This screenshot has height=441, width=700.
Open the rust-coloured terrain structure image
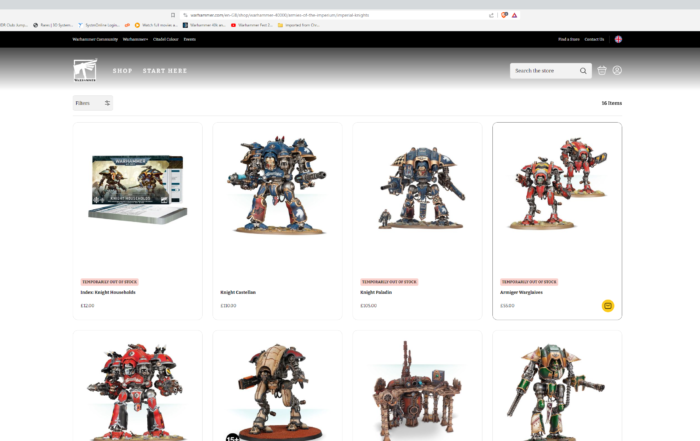point(417,391)
